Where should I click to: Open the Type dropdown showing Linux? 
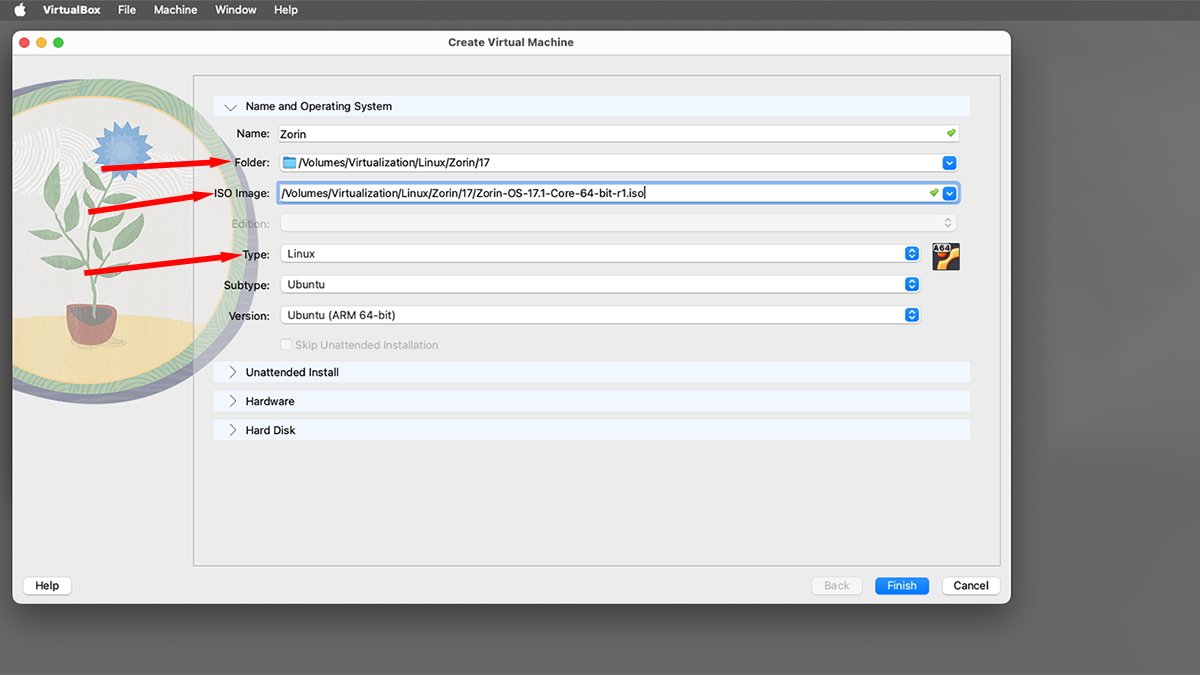pos(600,254)
